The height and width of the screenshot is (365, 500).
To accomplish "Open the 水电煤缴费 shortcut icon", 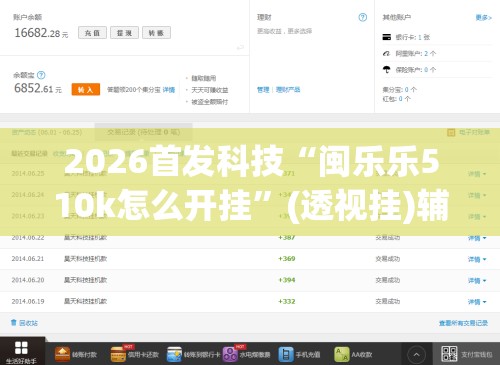I will (x=230, y=354).
